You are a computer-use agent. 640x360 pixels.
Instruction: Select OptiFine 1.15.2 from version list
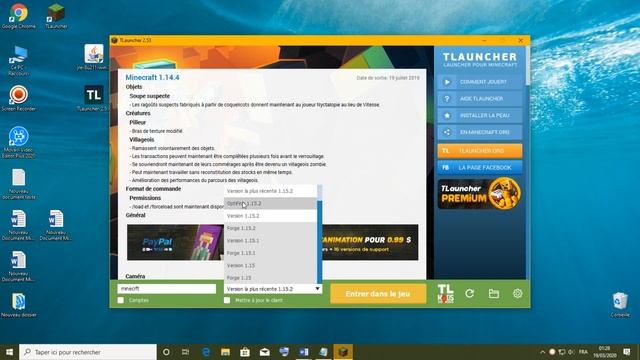click(270, 203)
